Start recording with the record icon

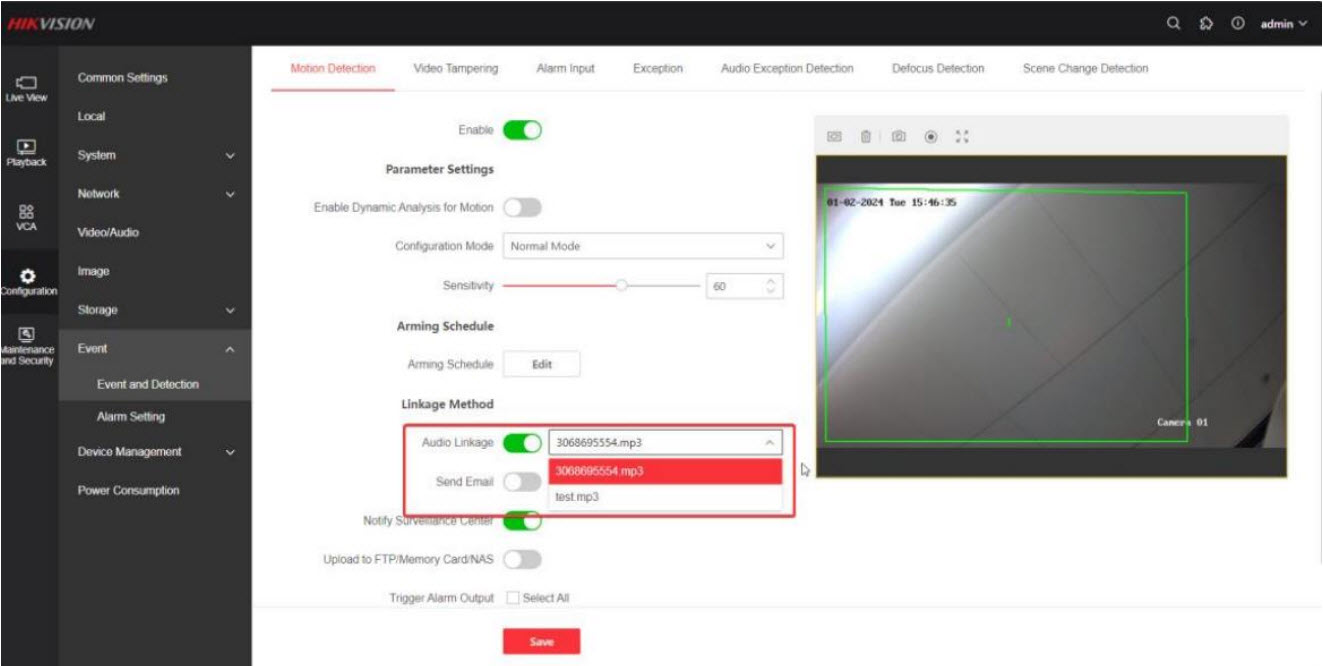pos(931,136)
